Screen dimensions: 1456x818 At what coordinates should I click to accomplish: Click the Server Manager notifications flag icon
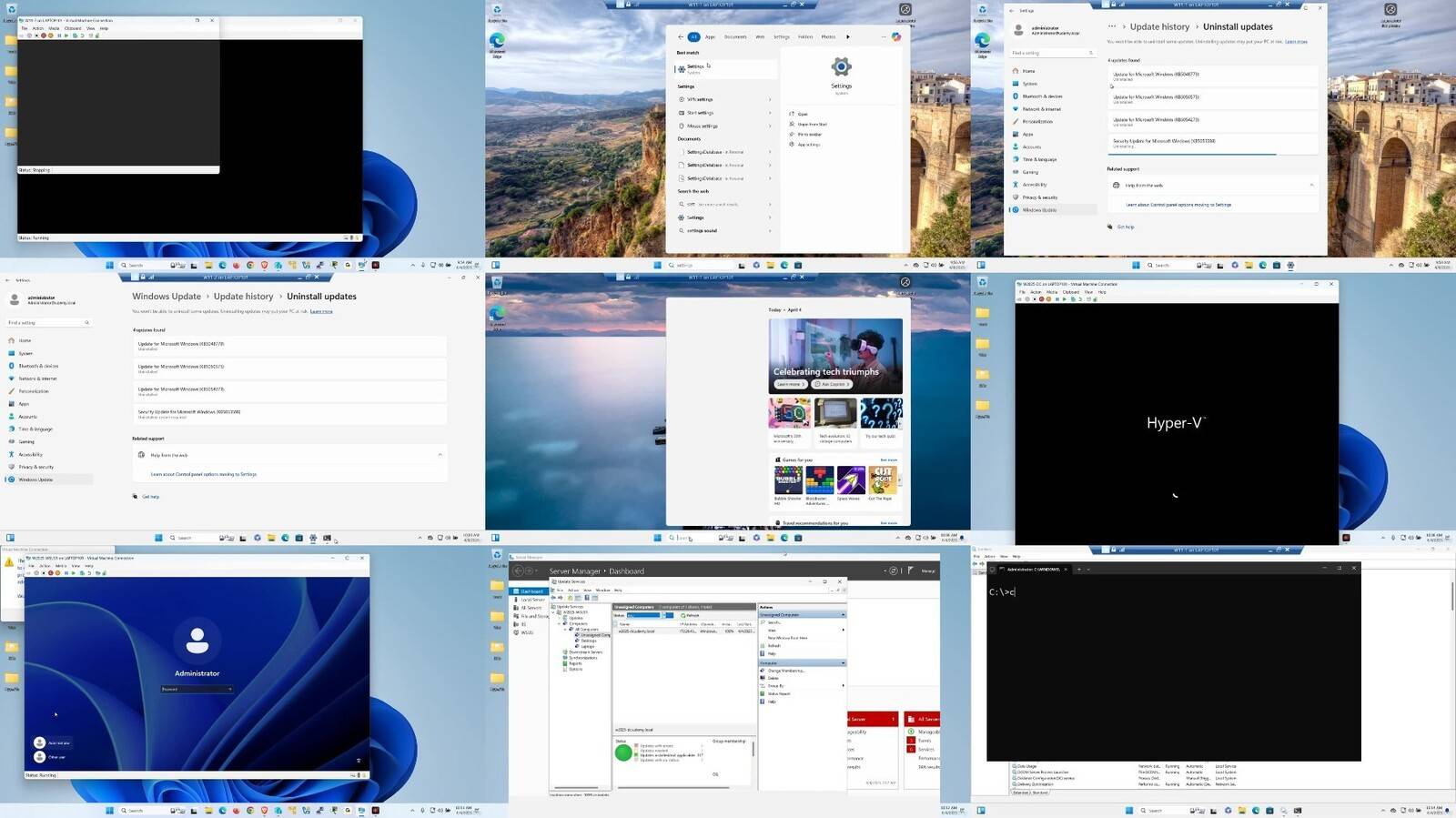910,571
